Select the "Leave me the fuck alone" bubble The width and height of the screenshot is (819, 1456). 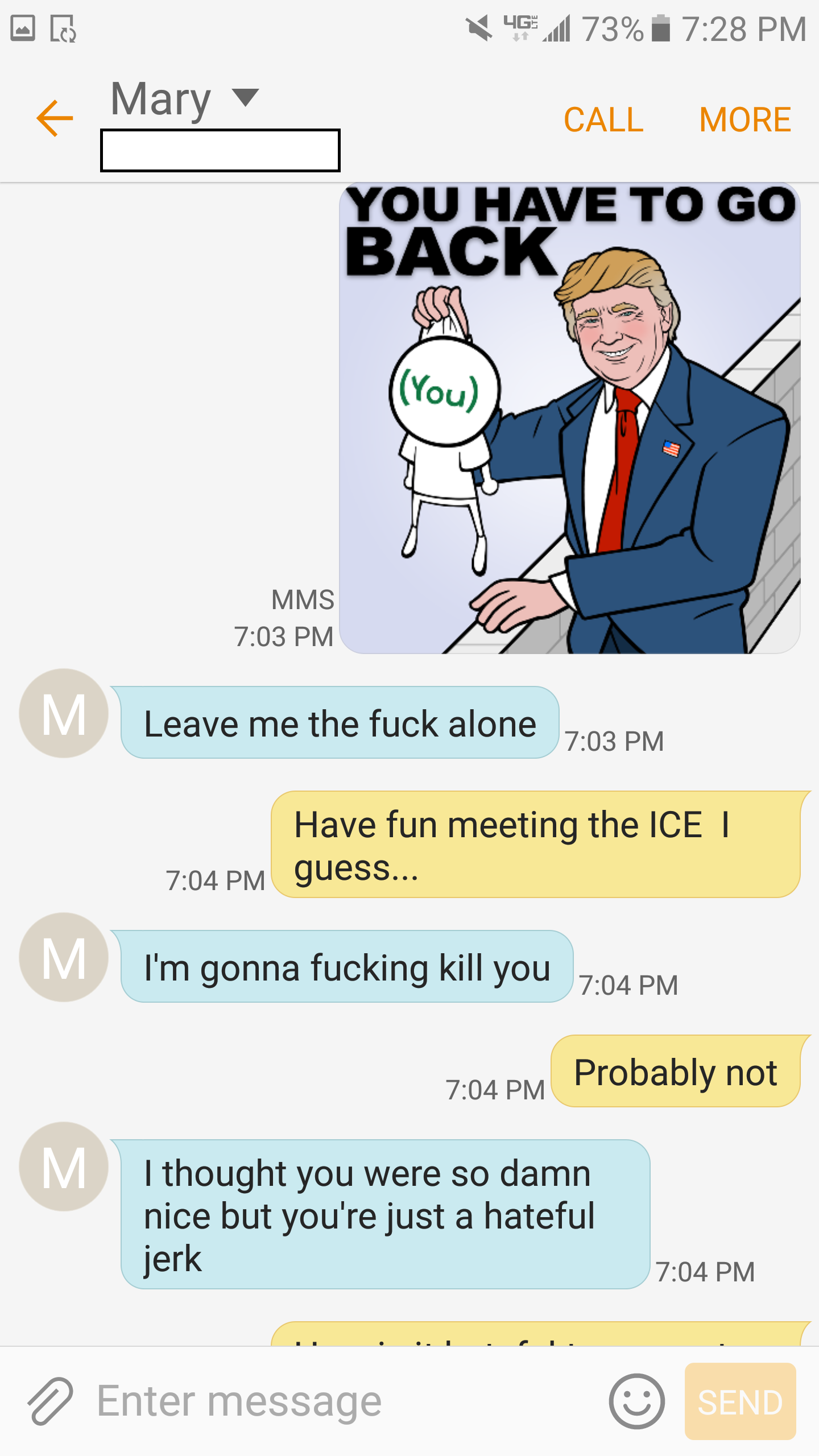(340, 722)
